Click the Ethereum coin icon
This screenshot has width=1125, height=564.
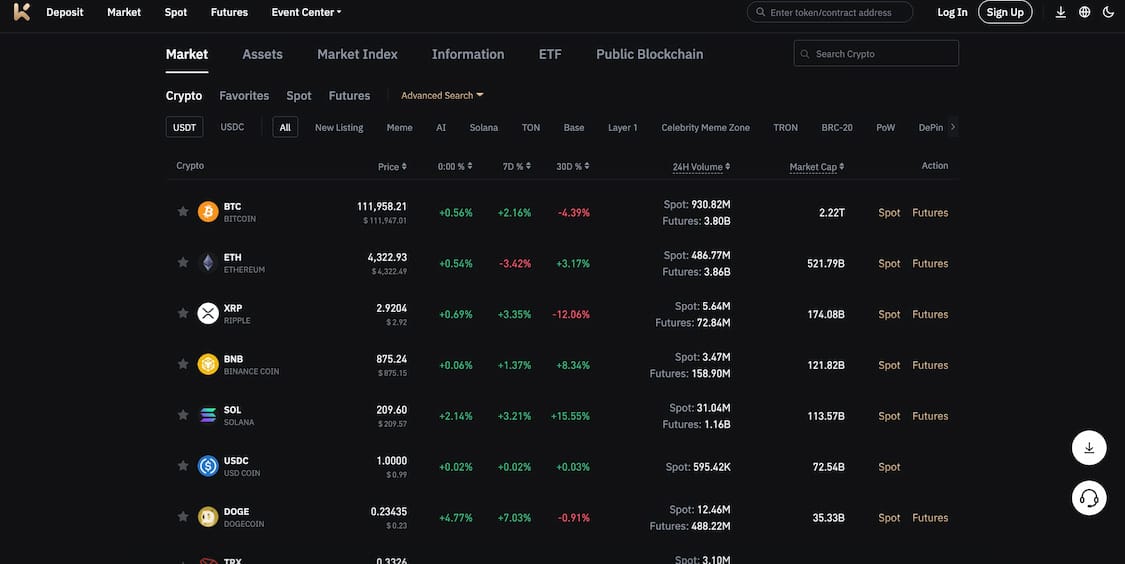point(208,263)
